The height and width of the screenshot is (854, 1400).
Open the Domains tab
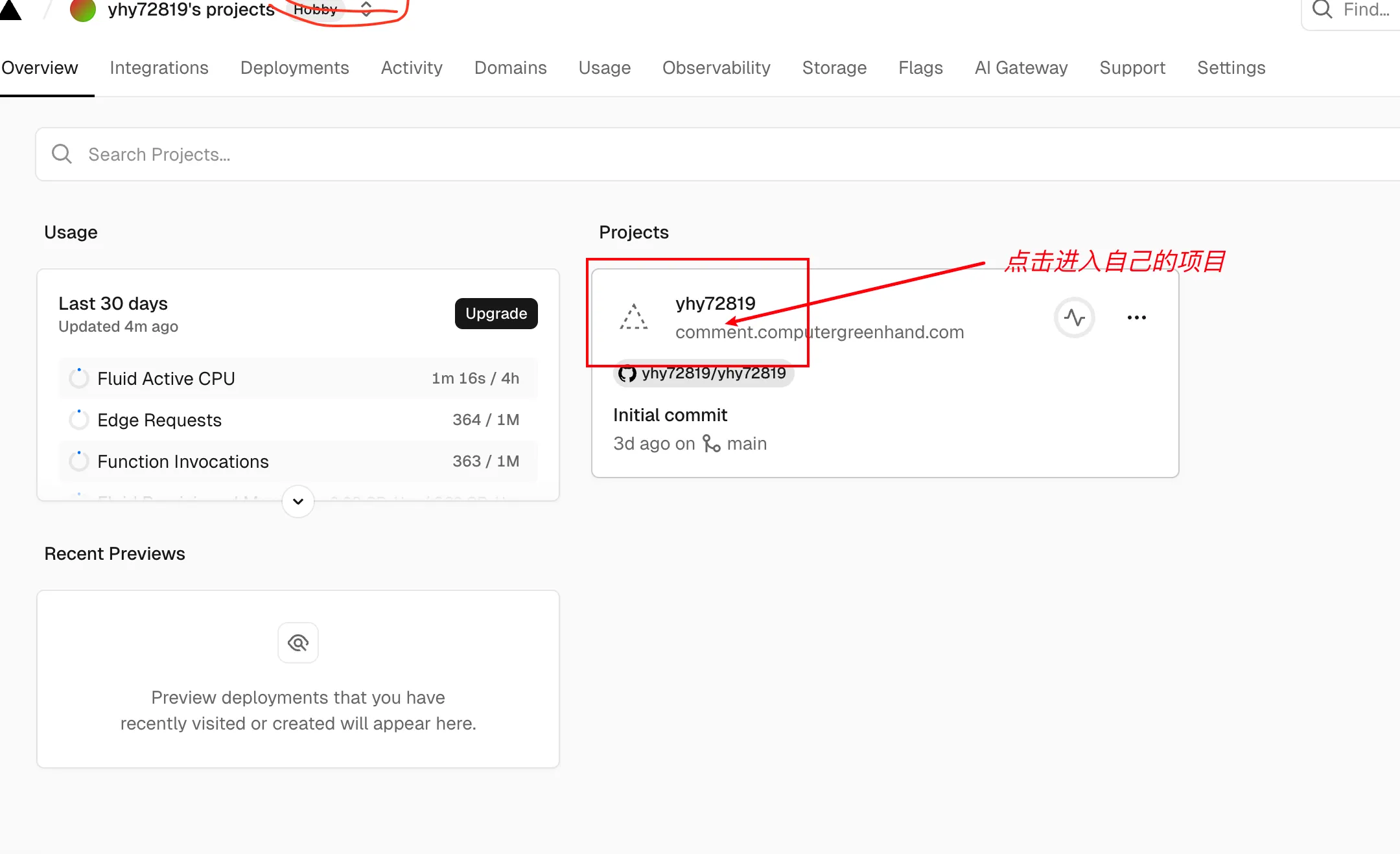(x=510, y=68)
